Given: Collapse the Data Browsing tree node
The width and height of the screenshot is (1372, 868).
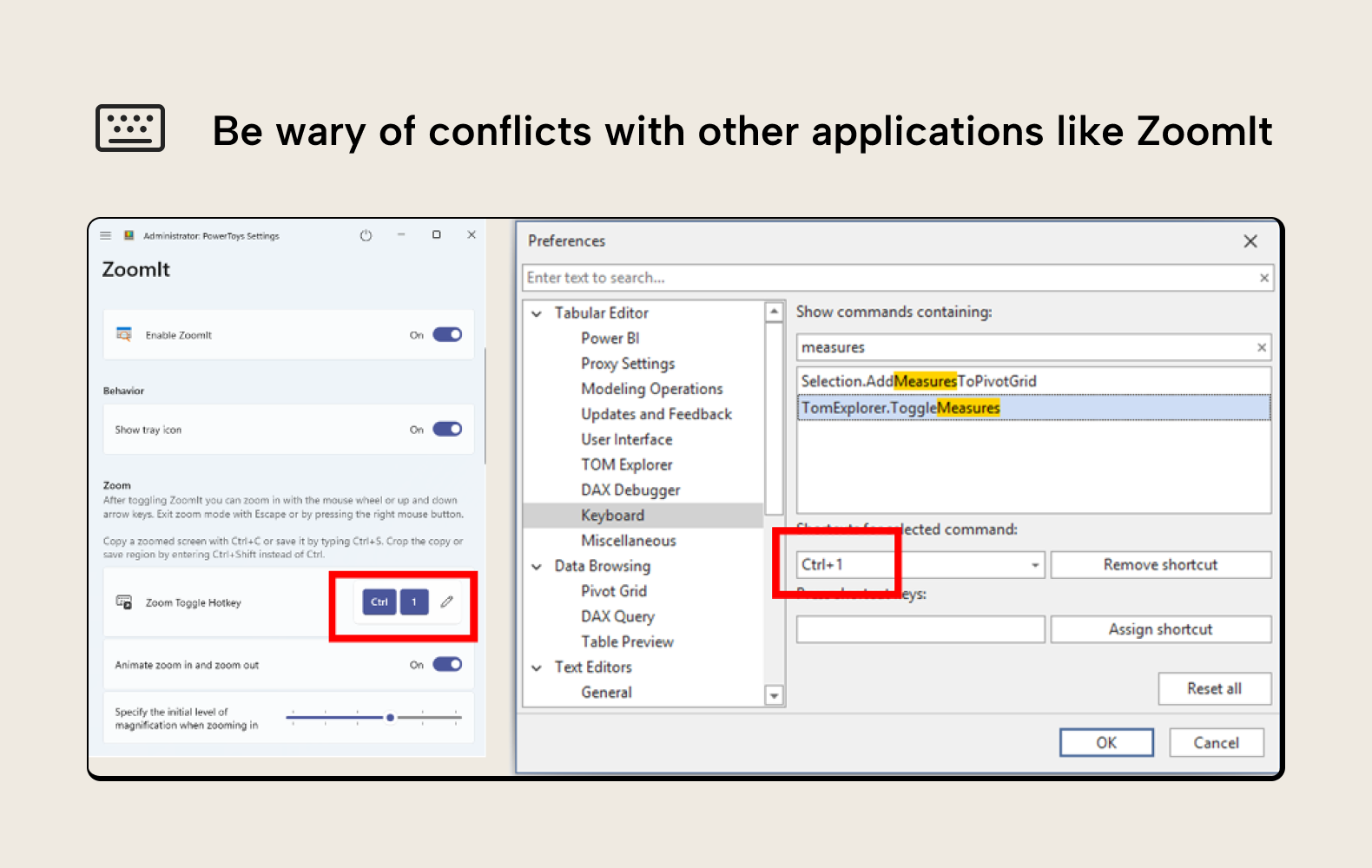Looking at the screenshot, I should [x=537, y=567].
